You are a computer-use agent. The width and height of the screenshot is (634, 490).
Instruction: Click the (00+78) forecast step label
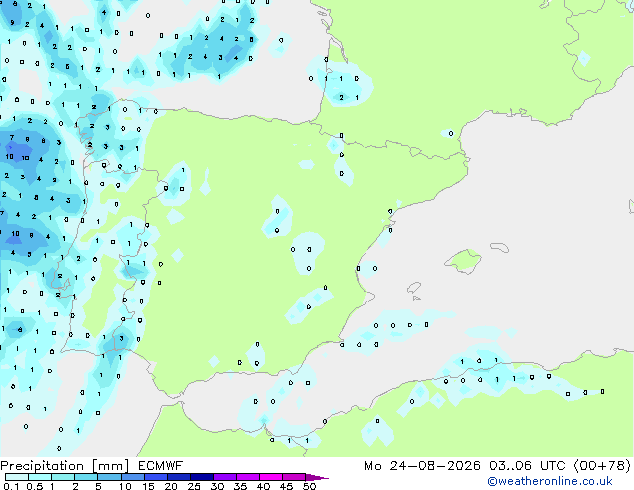pos(602,466)
